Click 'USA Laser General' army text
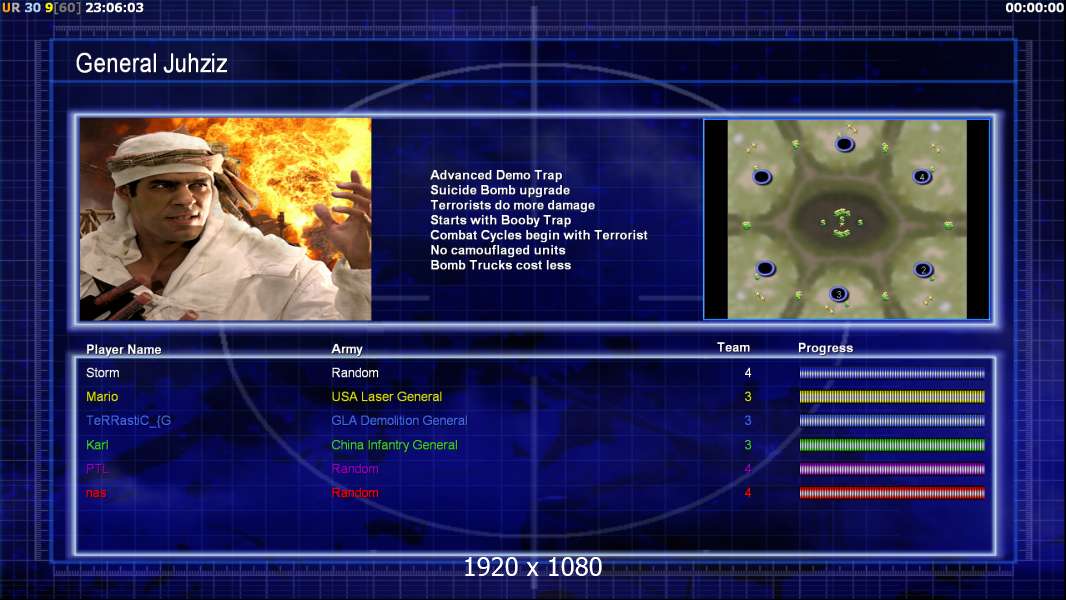1066x600 pixels. 387,396
